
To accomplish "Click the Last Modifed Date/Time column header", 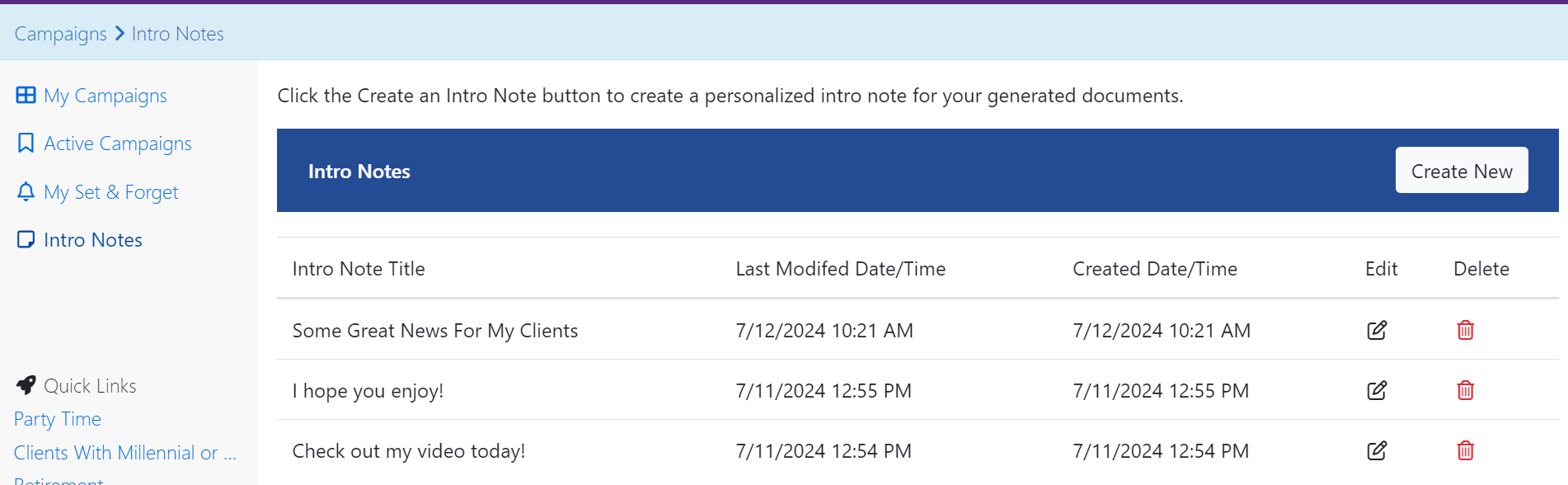I will click(x=841, y=269).
